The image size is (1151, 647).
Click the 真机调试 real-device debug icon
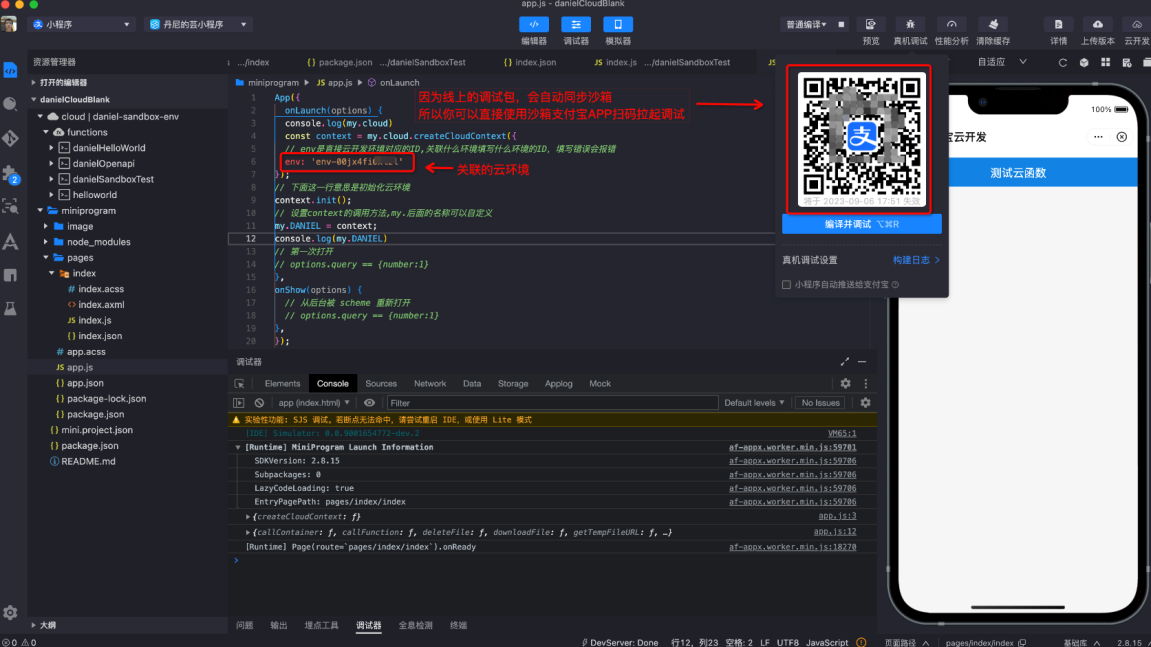click(909, 24)
